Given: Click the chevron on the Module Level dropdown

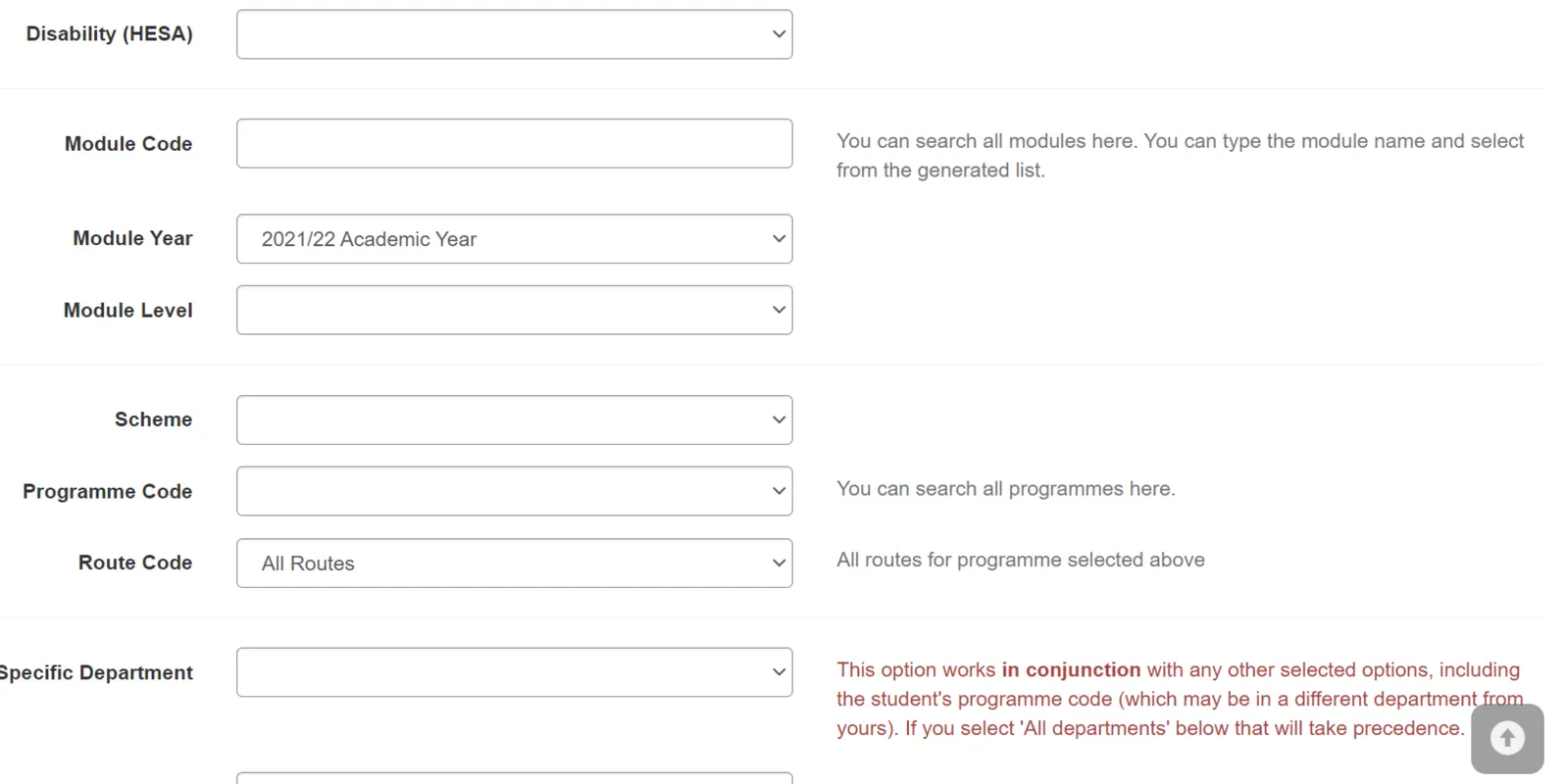Looking at the screenshot, I should tap(779, 310).
